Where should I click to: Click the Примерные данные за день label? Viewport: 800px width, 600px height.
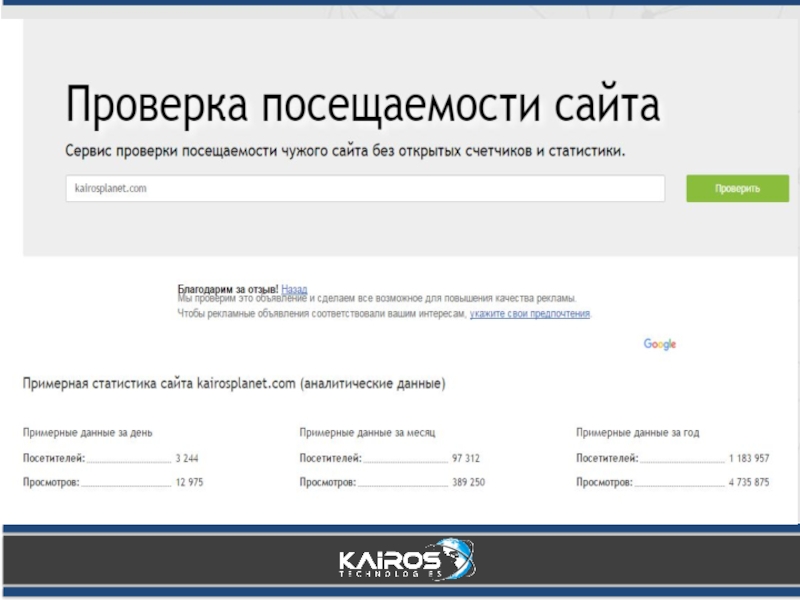[x=87, y=433]
